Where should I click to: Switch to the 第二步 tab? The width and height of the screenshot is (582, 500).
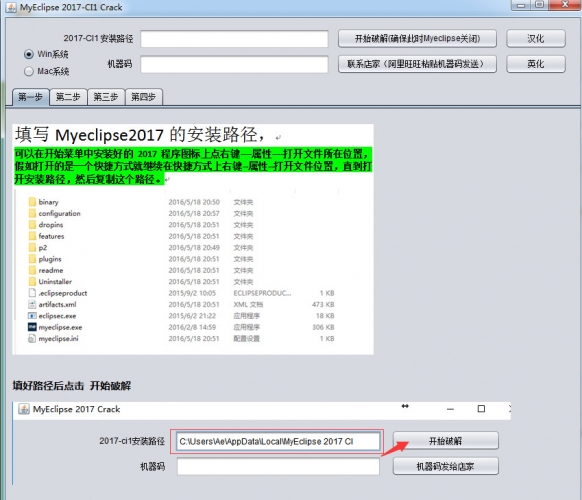click(x=68, y=97)
